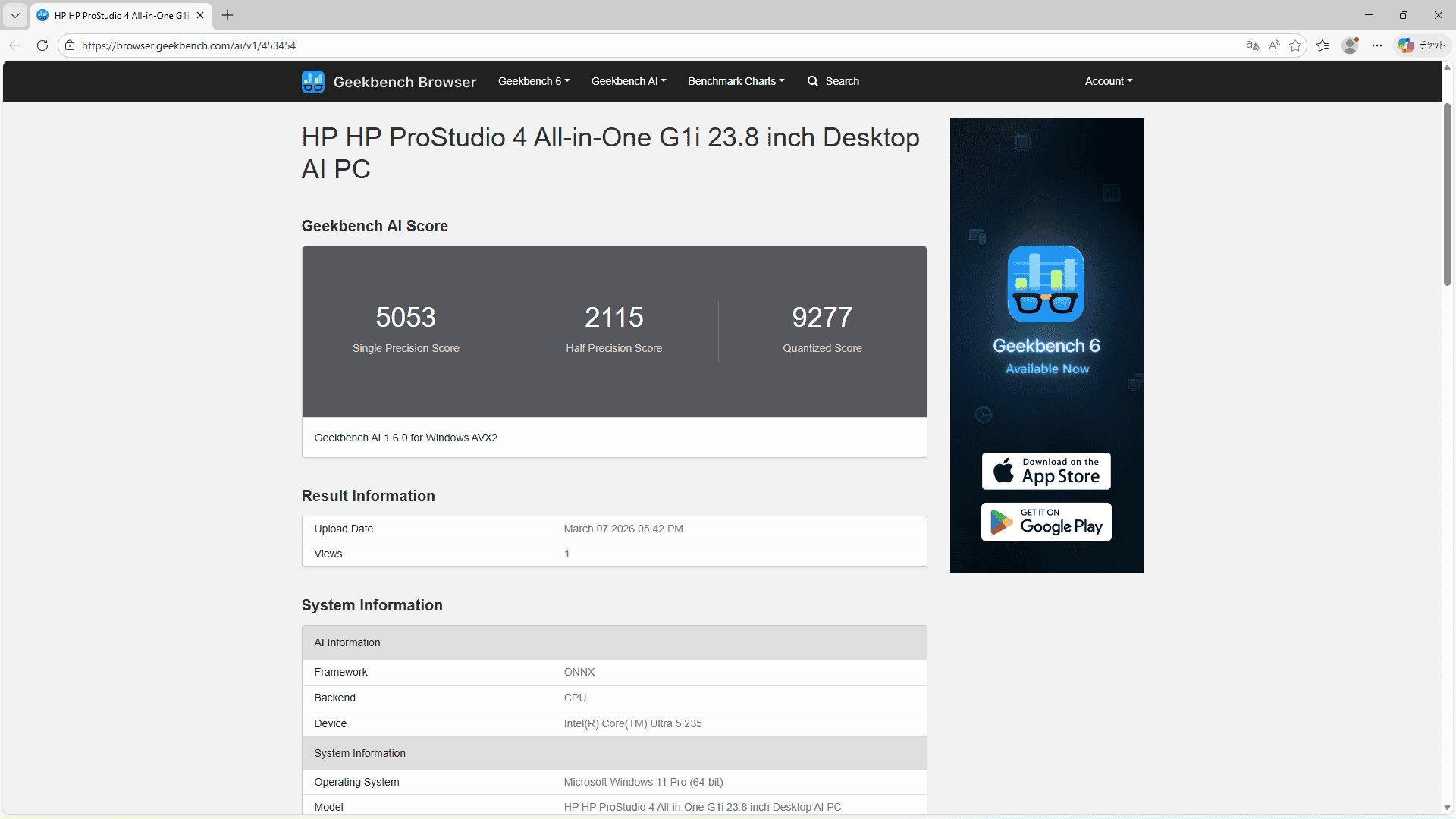The width and height of the screenshot is (1456, 819).
Task: Open browser settings via ellipsis menu
Action: pyautogui.click(x=1378, y=45)
